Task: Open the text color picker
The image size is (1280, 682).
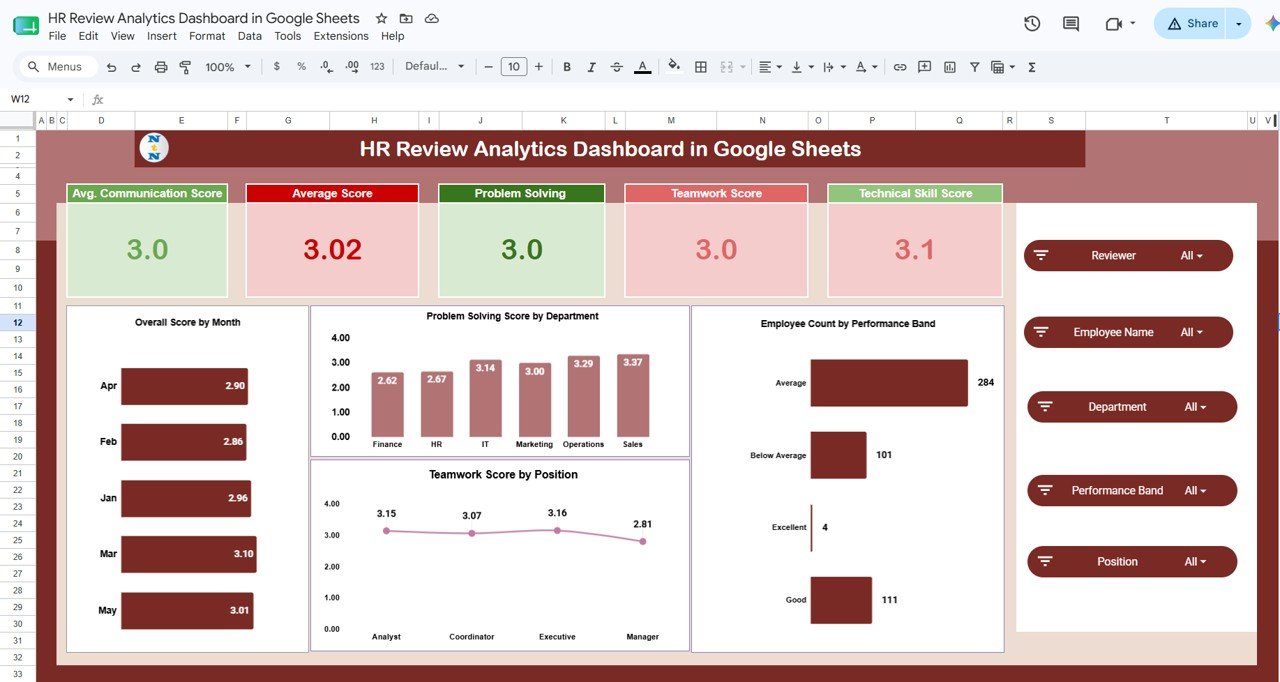Action: click(x=643, y=67)
